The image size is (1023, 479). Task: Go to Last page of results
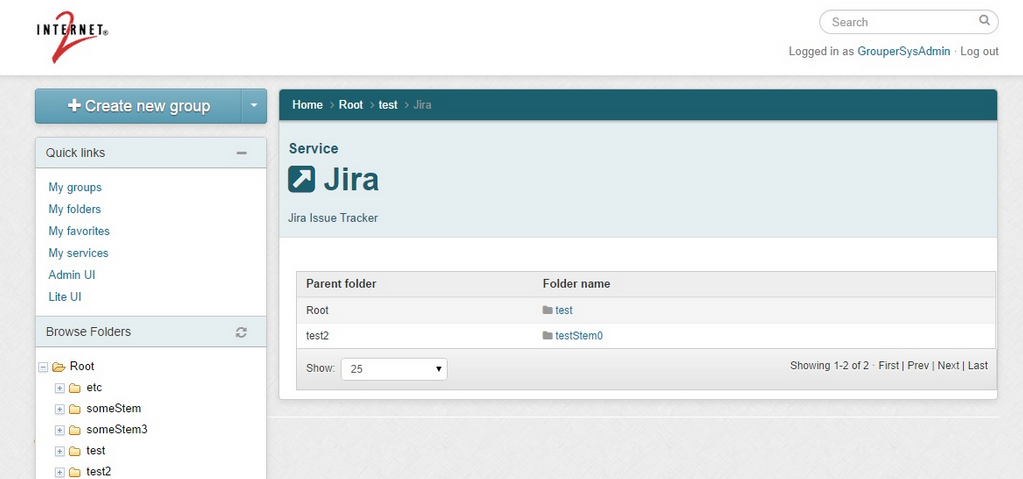click(977, 365)
